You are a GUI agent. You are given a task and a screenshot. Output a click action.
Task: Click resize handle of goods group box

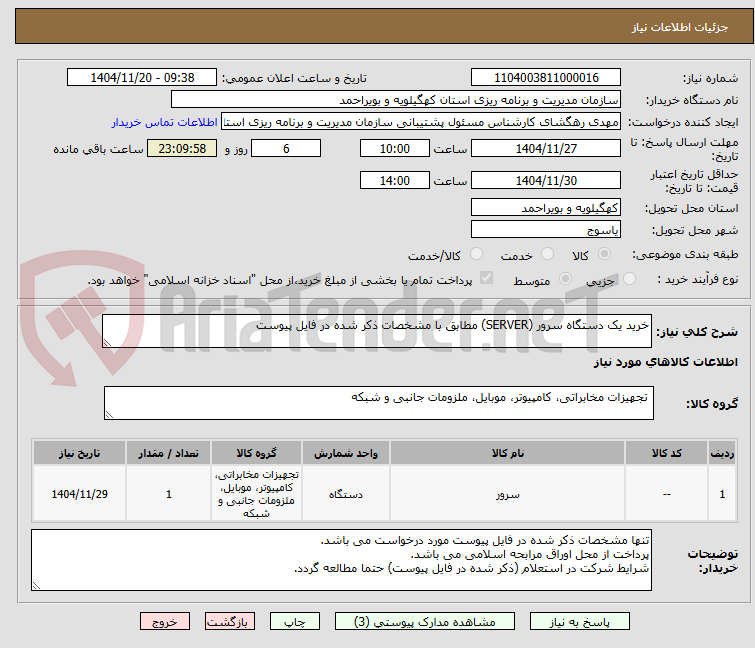click(x=109, y=415)
